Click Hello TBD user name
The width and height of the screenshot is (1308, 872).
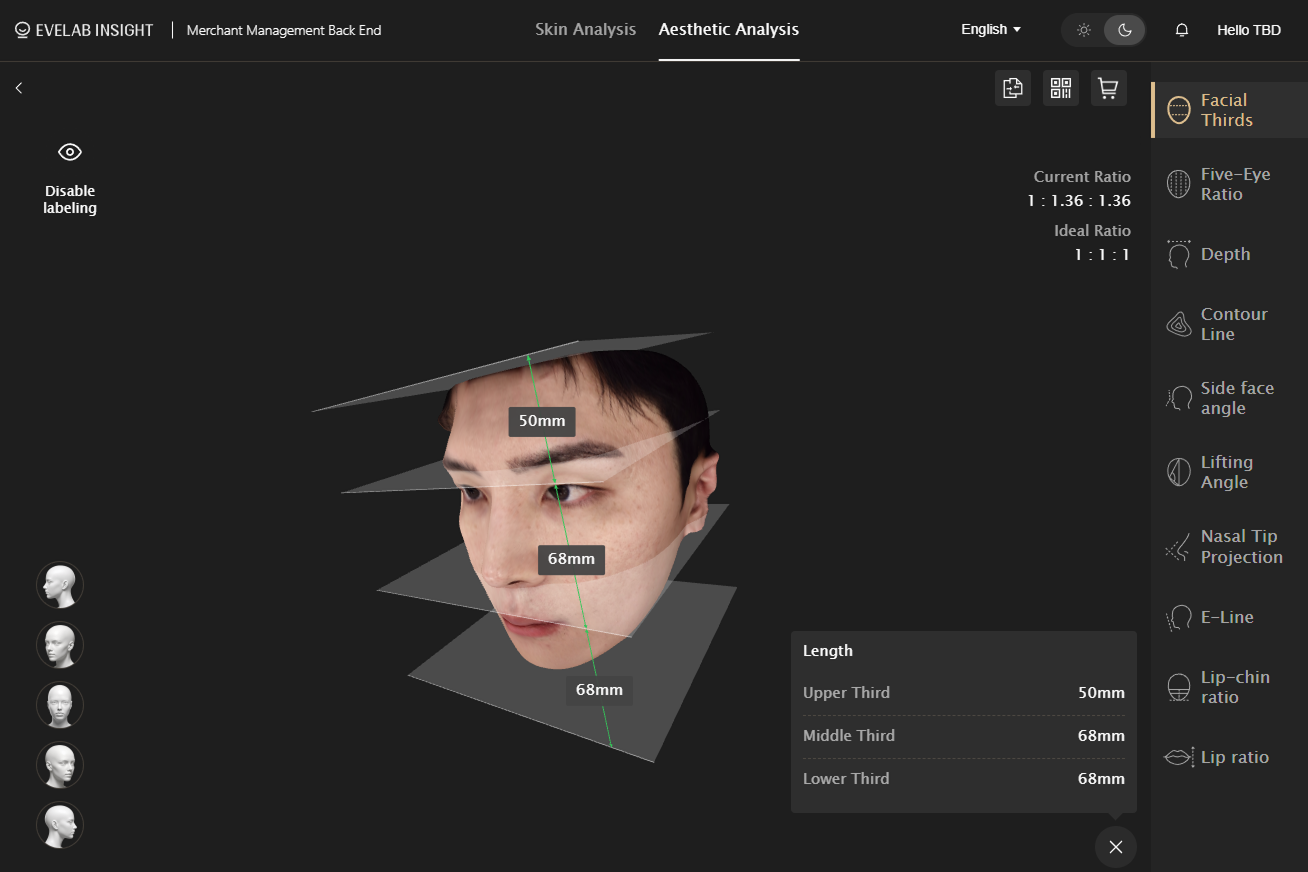tap(1248, 30)
